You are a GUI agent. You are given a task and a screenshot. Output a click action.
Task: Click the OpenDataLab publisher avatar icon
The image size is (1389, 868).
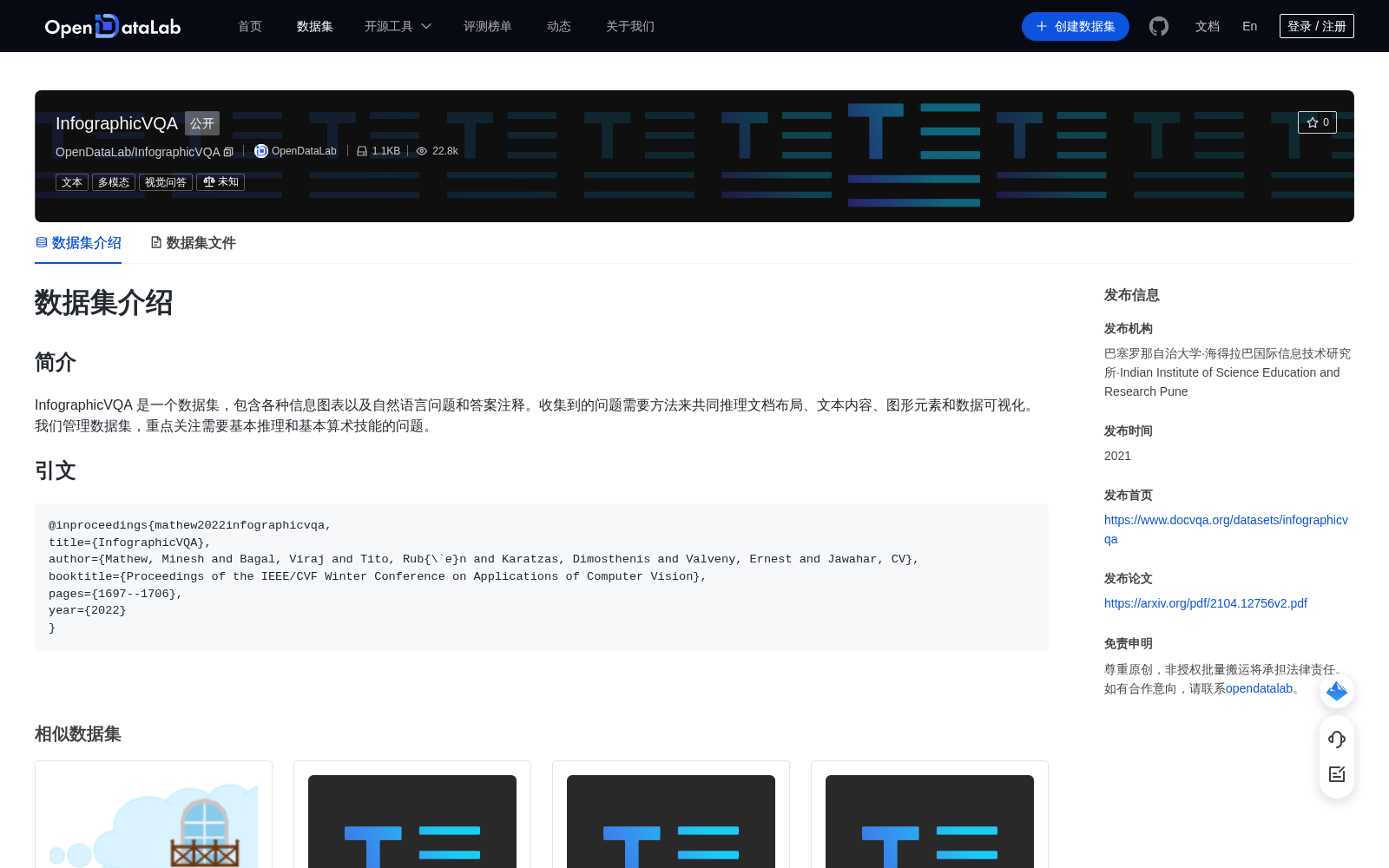click(260, 151)
